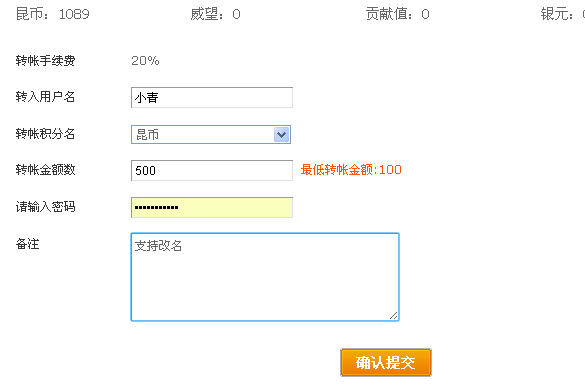The image size is (585, 390).
Task: Click the 最低转帐金额:100 red hint text
Action: click(351, 170)
